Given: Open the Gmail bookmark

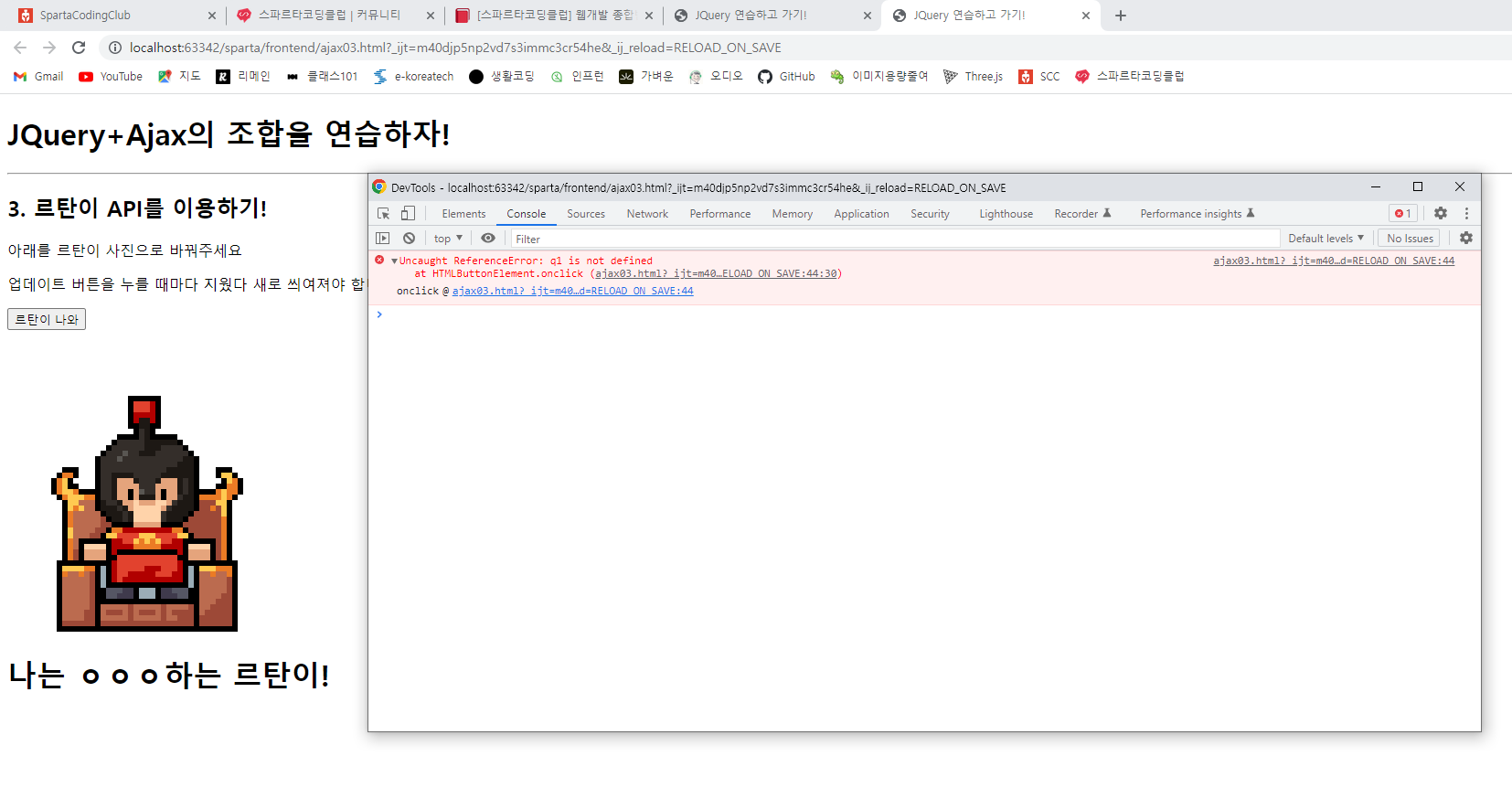Looking at the screenshot, I should tap(38, 77).
